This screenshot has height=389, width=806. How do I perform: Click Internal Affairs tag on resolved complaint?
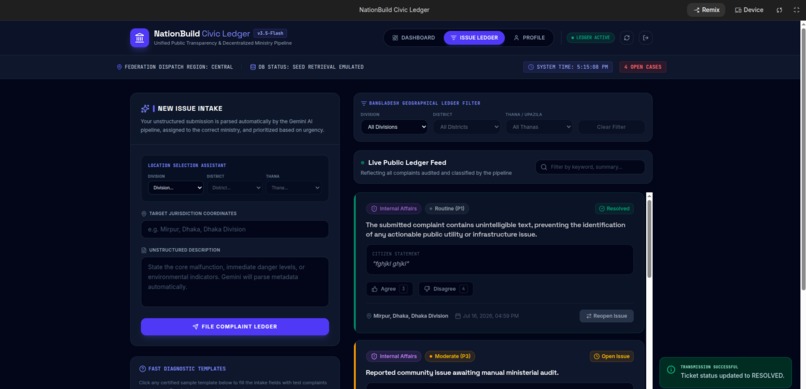coord(394,209)
